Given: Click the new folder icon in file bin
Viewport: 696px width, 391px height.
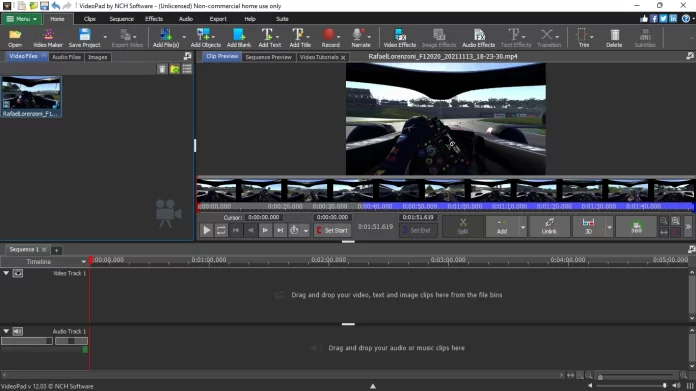Looking at the screenshot, I should pos(175,69).
